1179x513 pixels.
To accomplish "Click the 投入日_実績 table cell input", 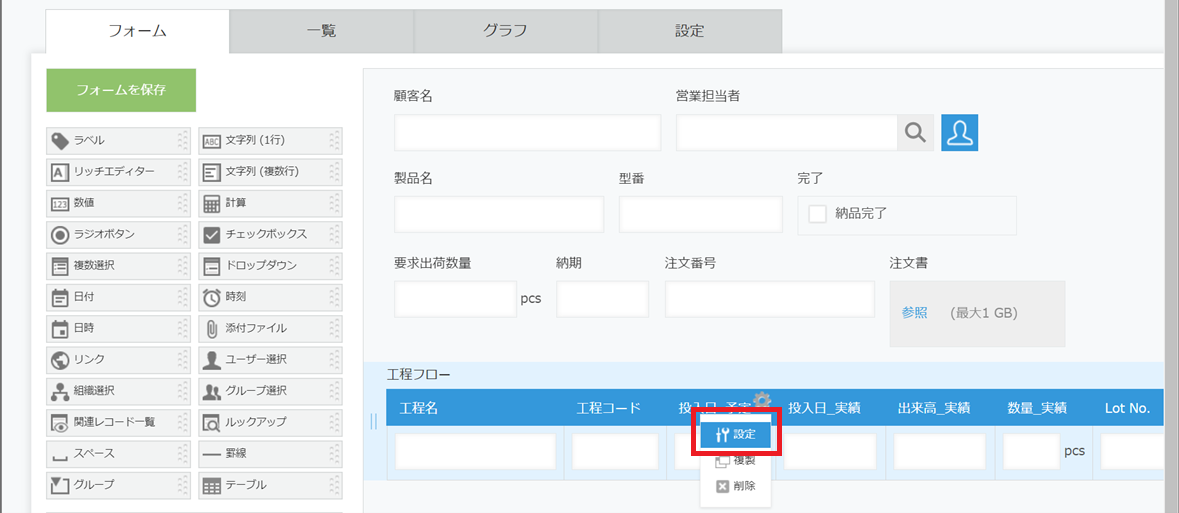I will [x=830, y=451].
